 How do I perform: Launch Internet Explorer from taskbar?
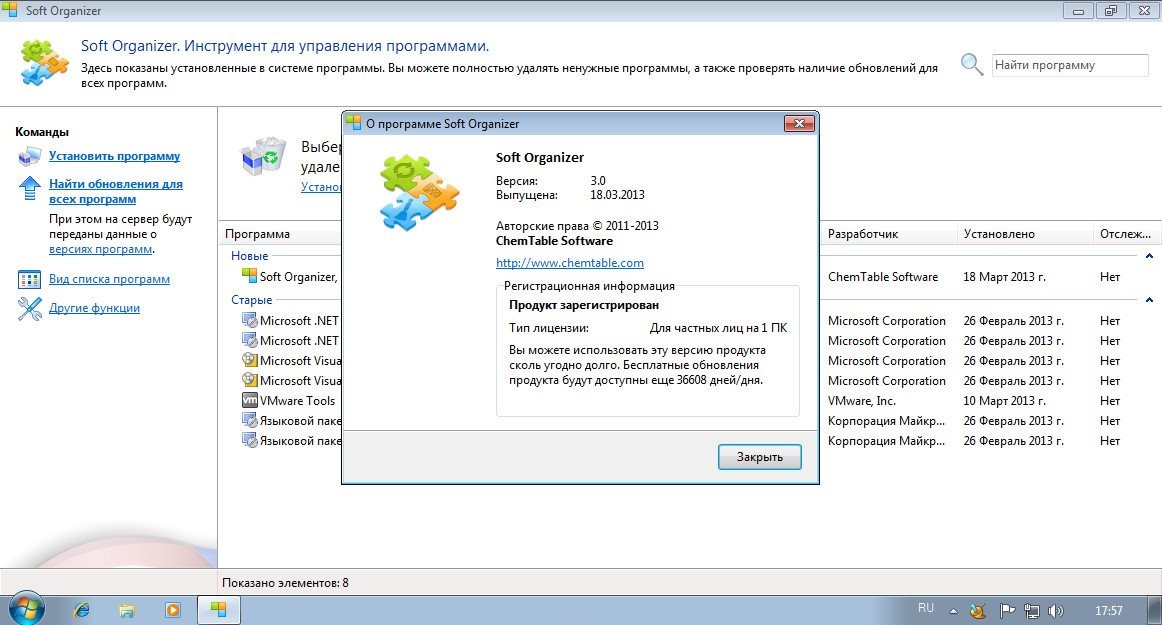(x=82, y=610)
